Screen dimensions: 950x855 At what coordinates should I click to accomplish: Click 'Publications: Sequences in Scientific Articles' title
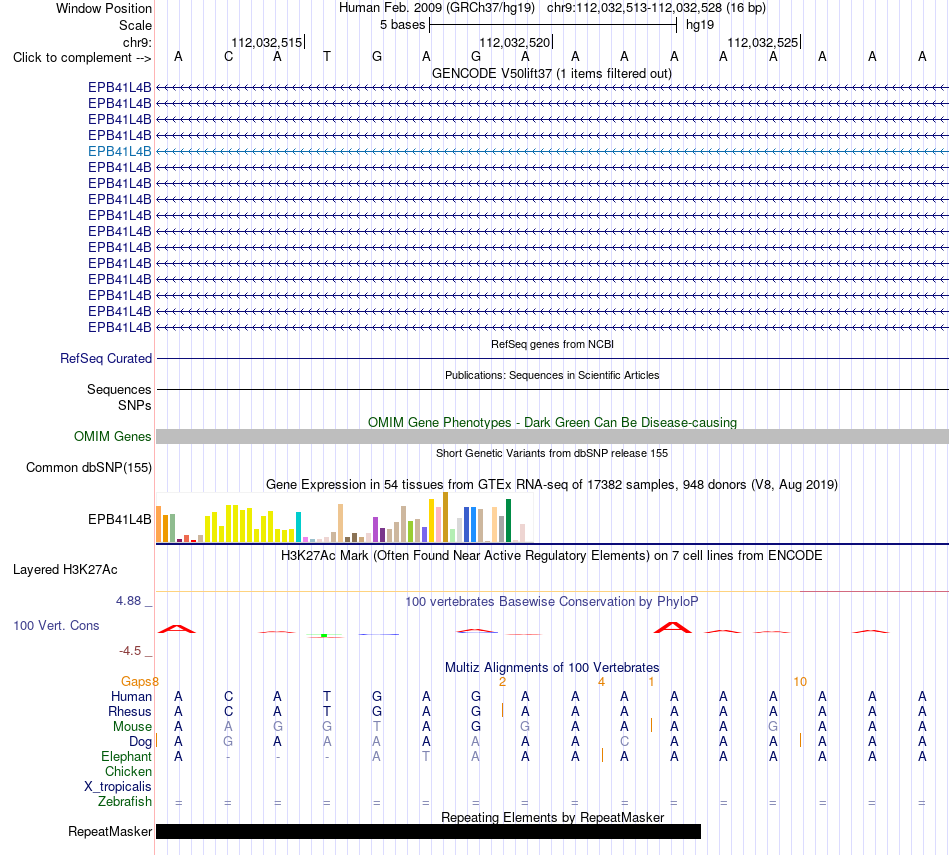click(552, 375)
